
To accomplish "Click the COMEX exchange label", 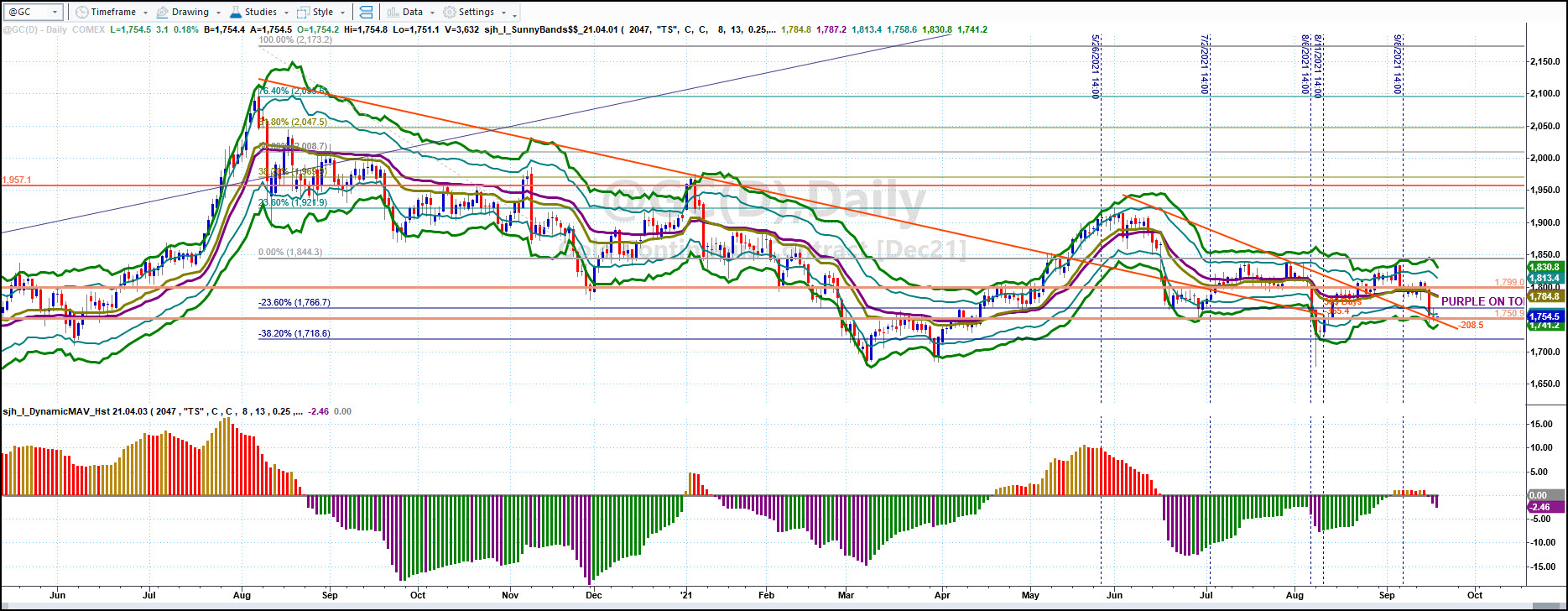I will pyautogui.click(x=88, y=29).
